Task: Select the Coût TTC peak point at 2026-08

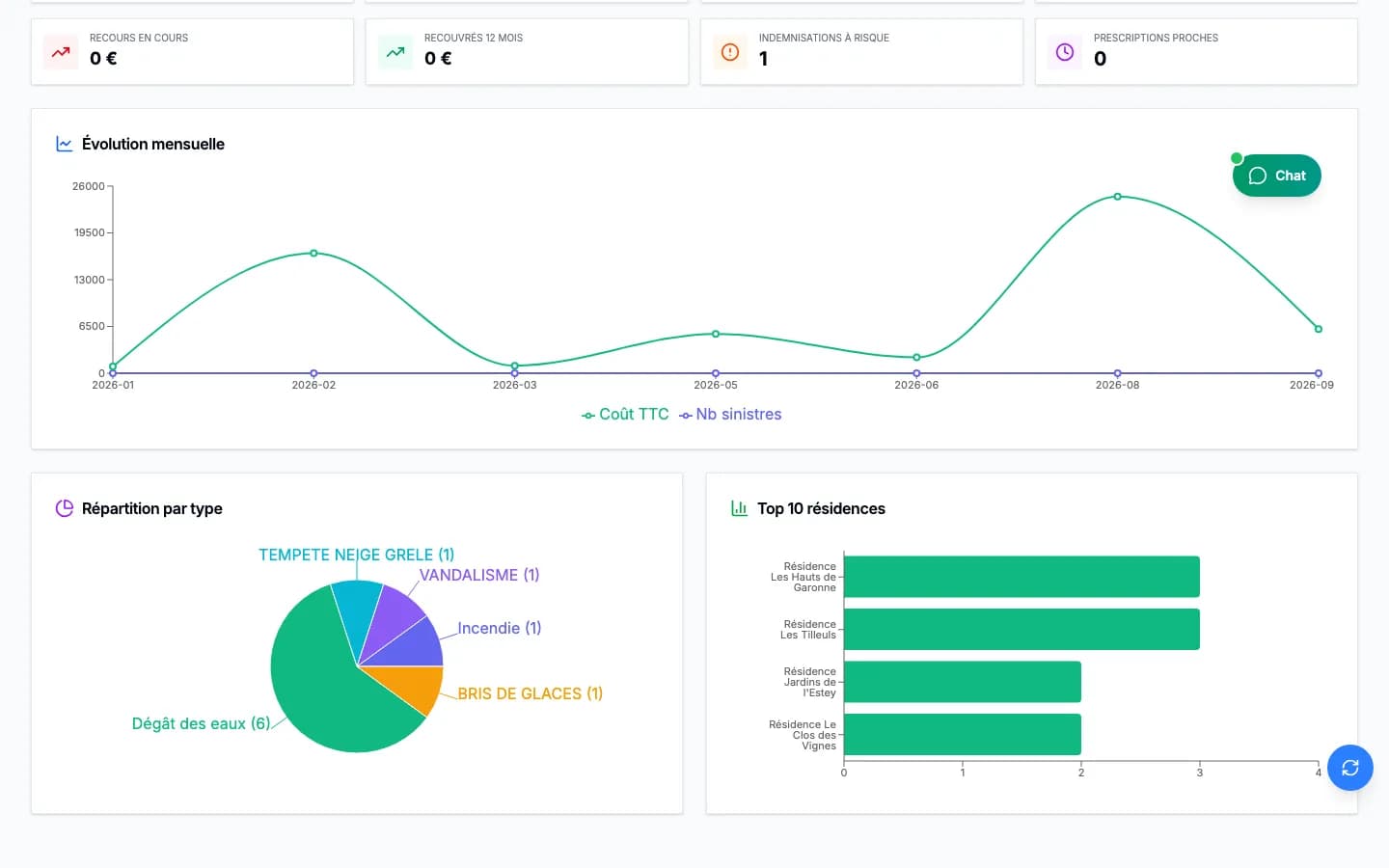Action: click(x=1118, y=197)
